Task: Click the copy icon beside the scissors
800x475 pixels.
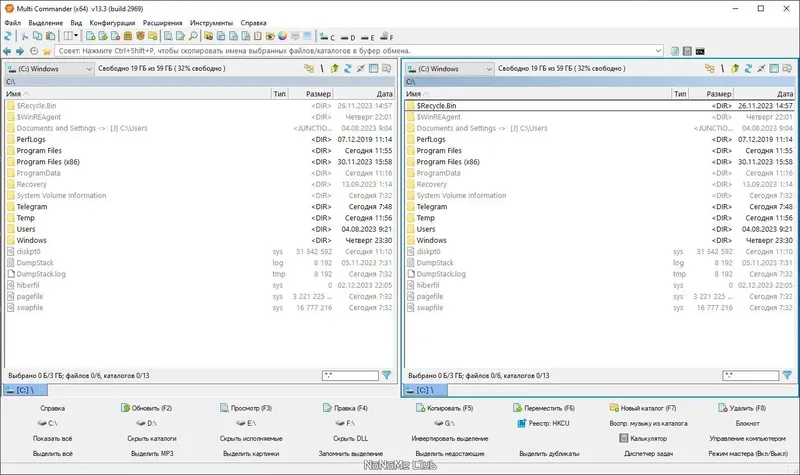Action: (x=38, y=36)
